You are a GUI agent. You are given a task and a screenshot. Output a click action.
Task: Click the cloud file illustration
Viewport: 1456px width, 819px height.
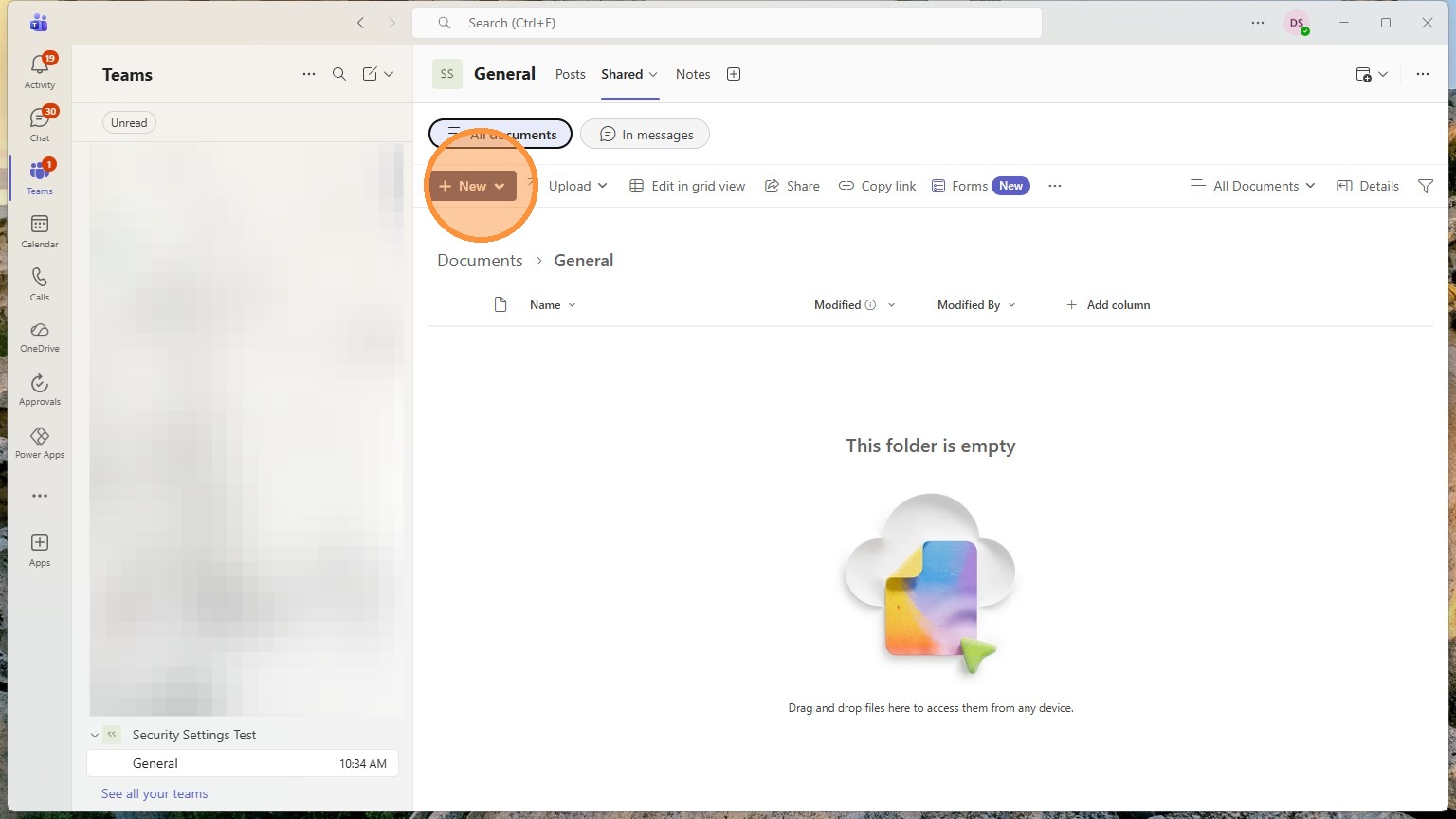click(929, 583)
